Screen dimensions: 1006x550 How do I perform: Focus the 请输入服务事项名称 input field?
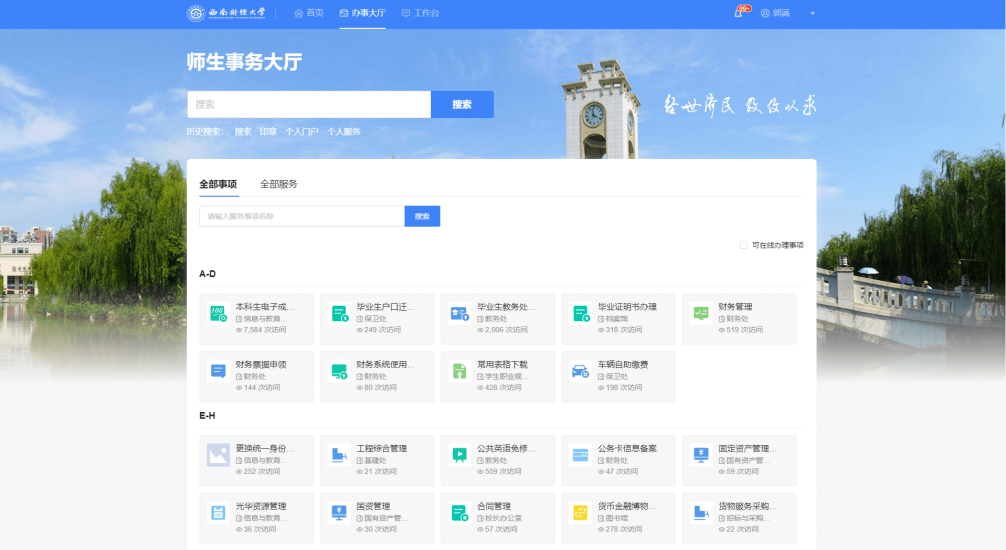pos(301,216)
